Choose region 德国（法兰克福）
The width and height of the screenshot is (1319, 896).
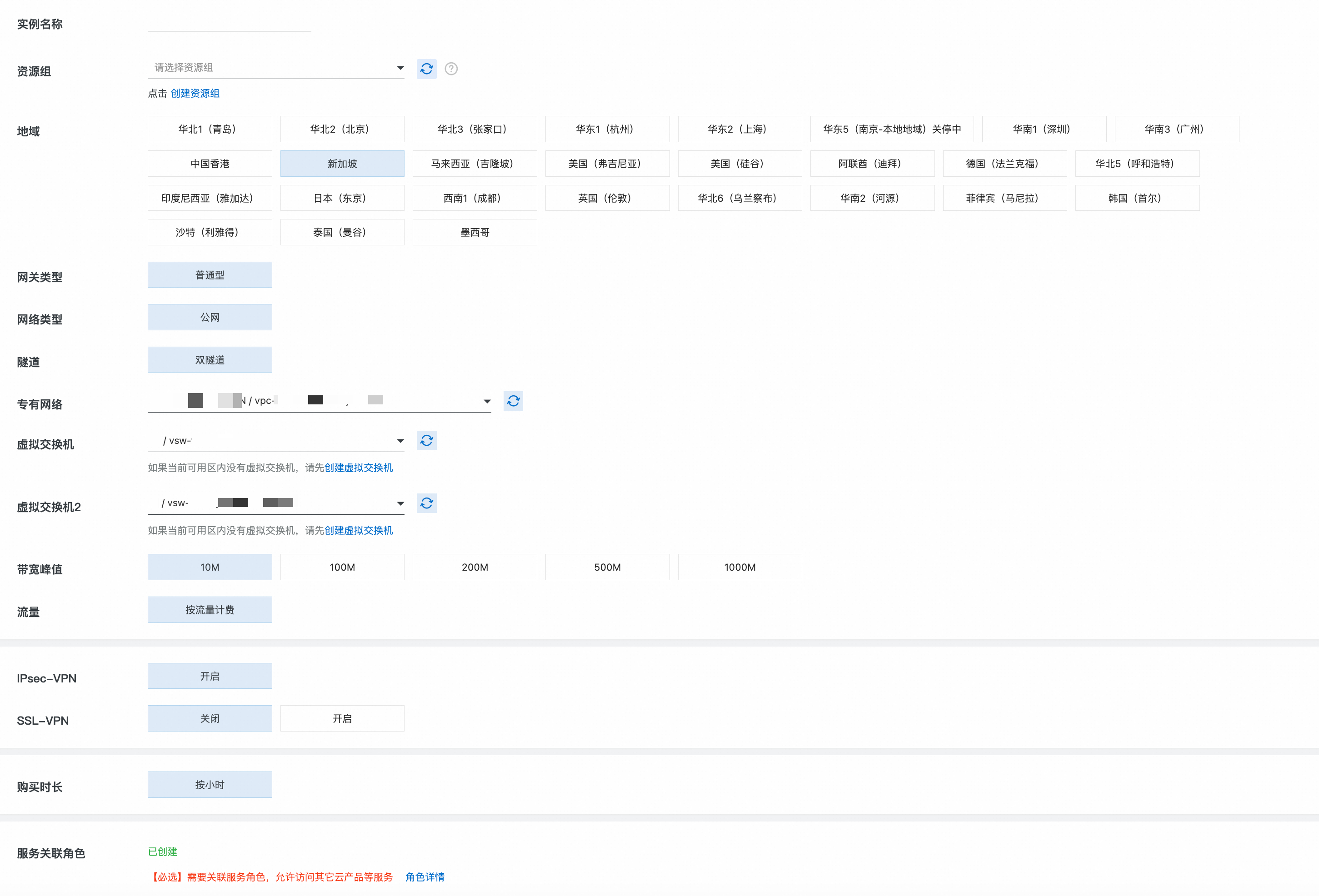point(1004,164)
